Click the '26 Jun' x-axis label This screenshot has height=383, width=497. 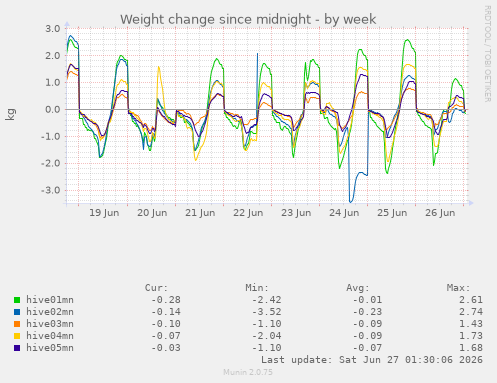pos(440,213)
